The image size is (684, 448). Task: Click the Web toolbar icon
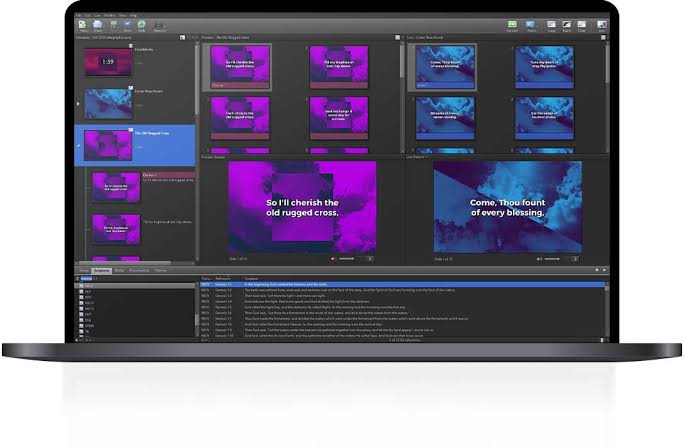(x=142, y=25)
